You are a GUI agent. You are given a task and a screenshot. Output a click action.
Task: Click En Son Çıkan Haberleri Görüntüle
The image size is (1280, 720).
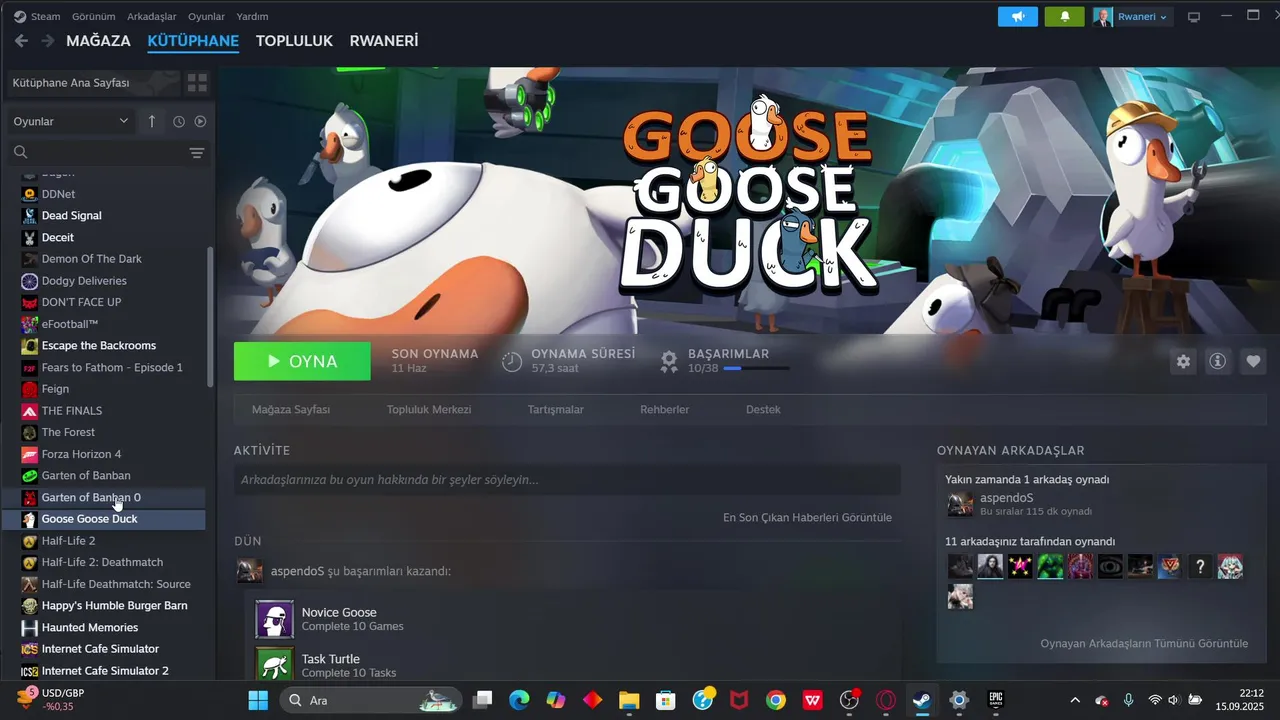(807, 518)
